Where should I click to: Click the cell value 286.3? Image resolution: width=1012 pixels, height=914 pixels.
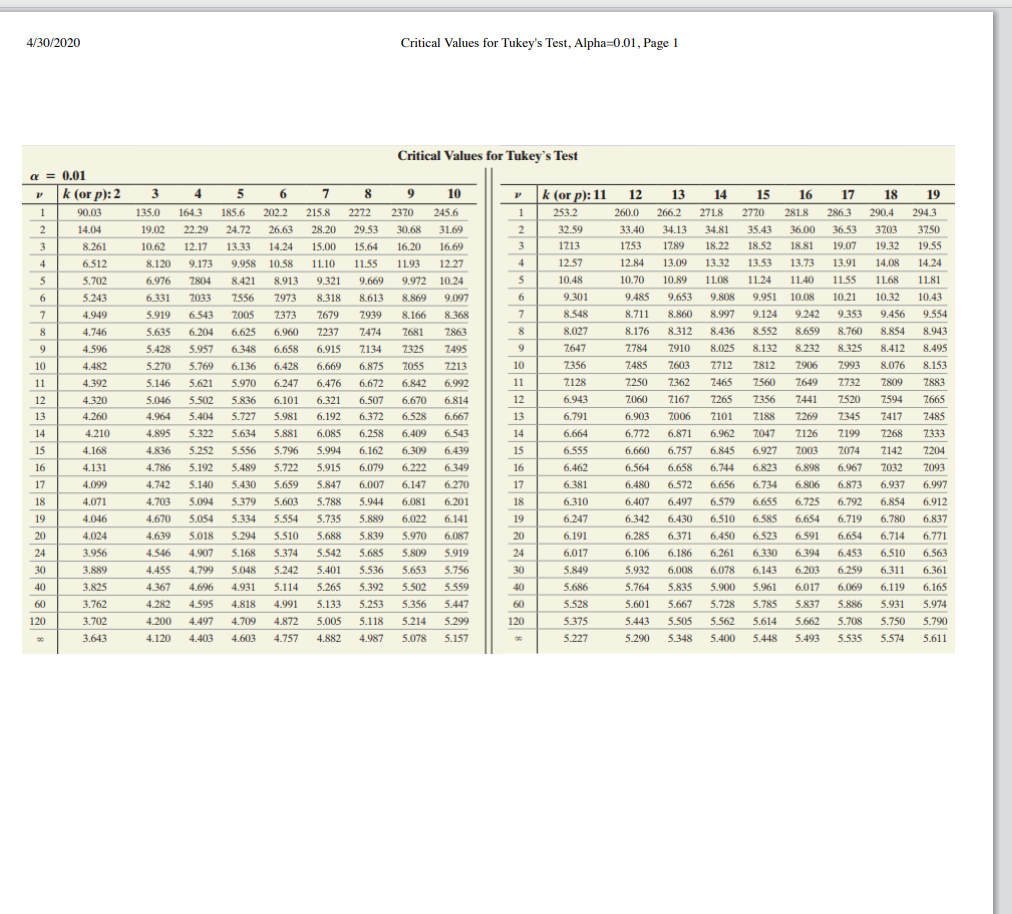839,212
